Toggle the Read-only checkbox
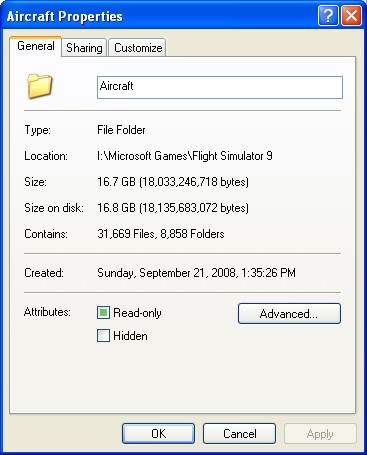 point(103,313)
